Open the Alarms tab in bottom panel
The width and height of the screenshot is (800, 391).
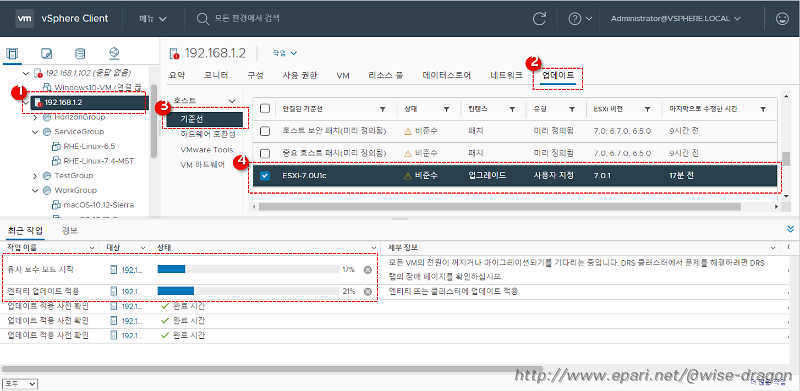69,231
